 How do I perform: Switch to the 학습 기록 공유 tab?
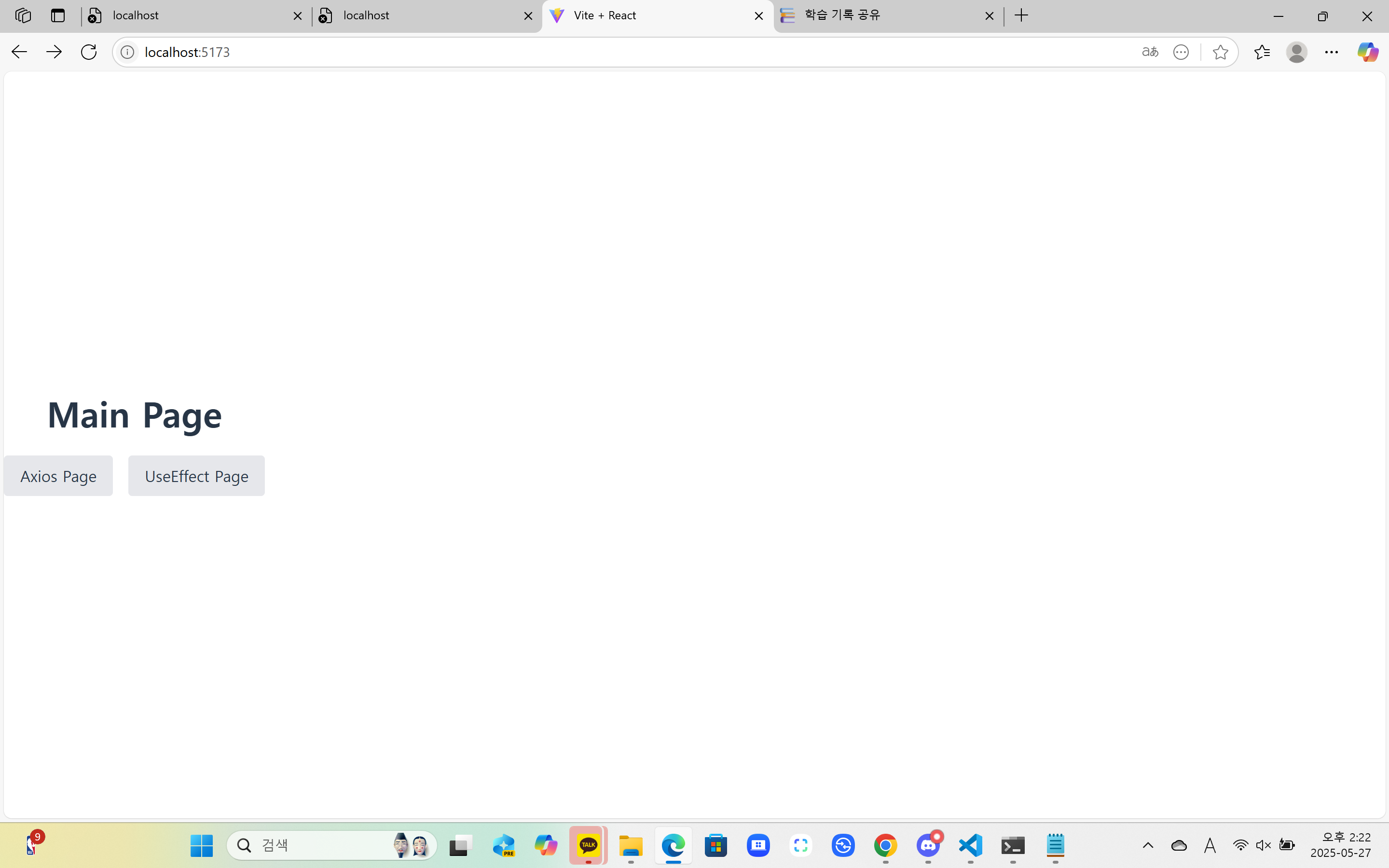pyautogui.click(x=878, y=15)
